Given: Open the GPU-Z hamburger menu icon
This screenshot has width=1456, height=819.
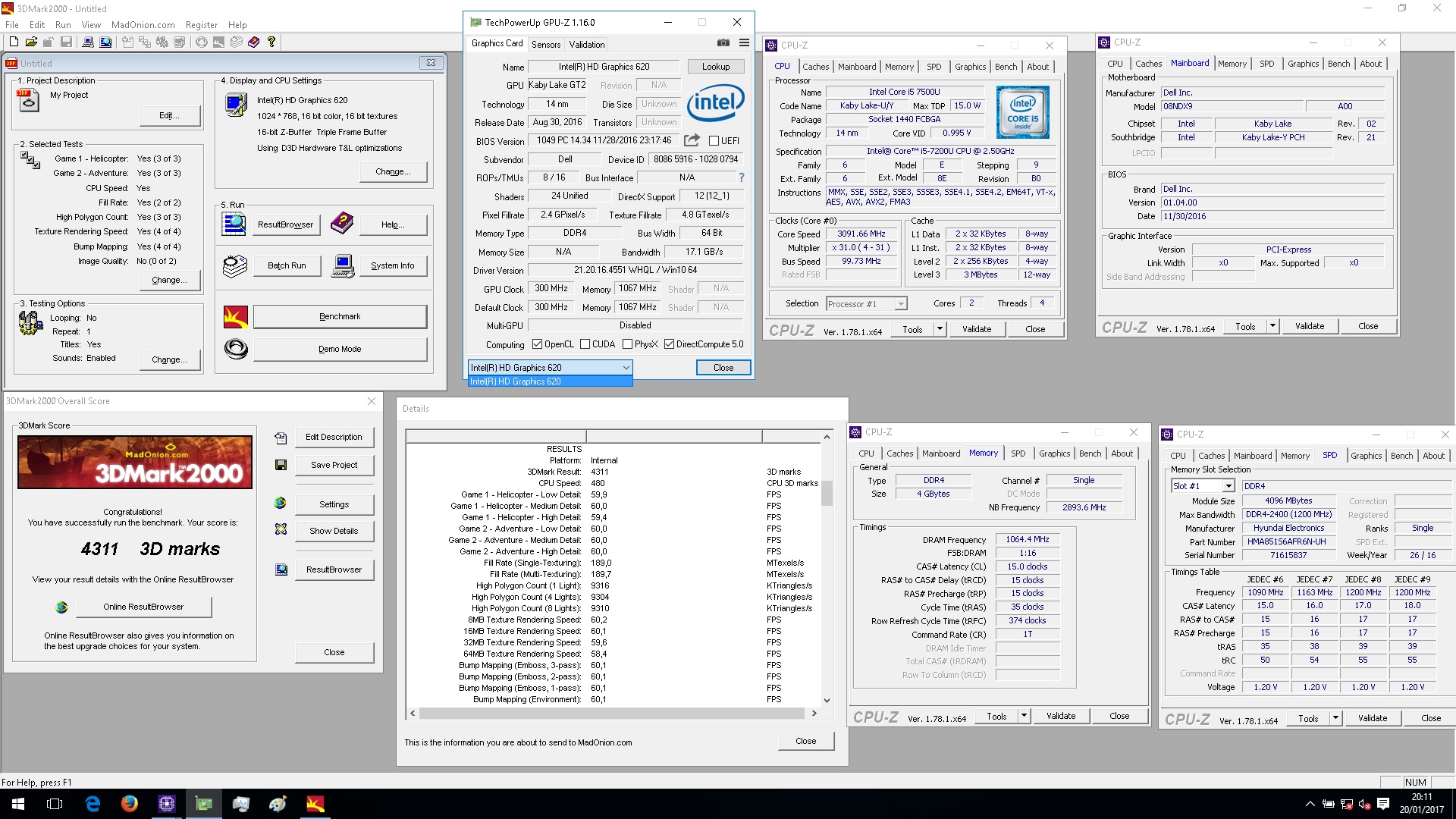Looking at the screenshot, I should click(x=745, y=43).
